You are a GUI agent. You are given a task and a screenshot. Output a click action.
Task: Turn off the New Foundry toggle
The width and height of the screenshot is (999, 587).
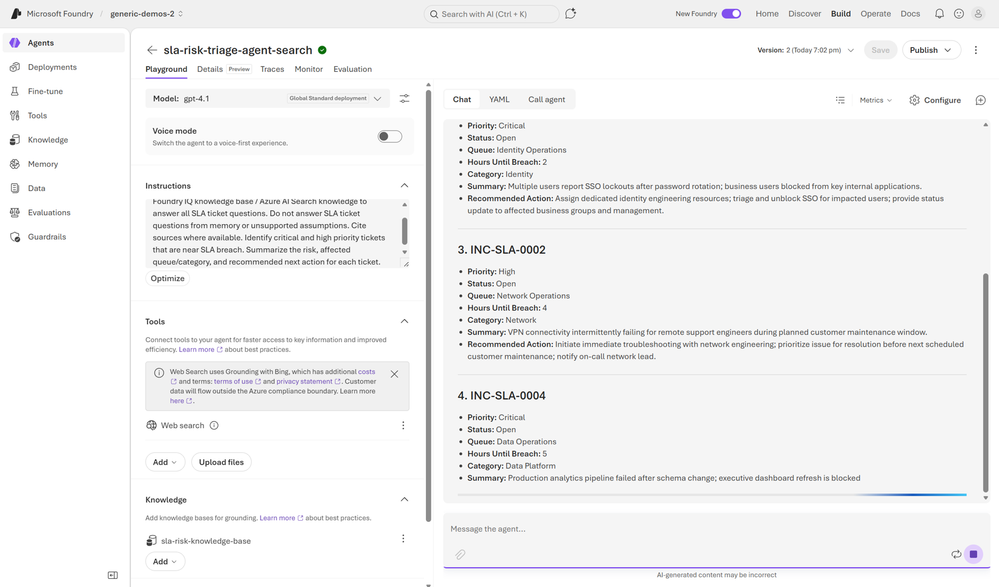(731, 13)
